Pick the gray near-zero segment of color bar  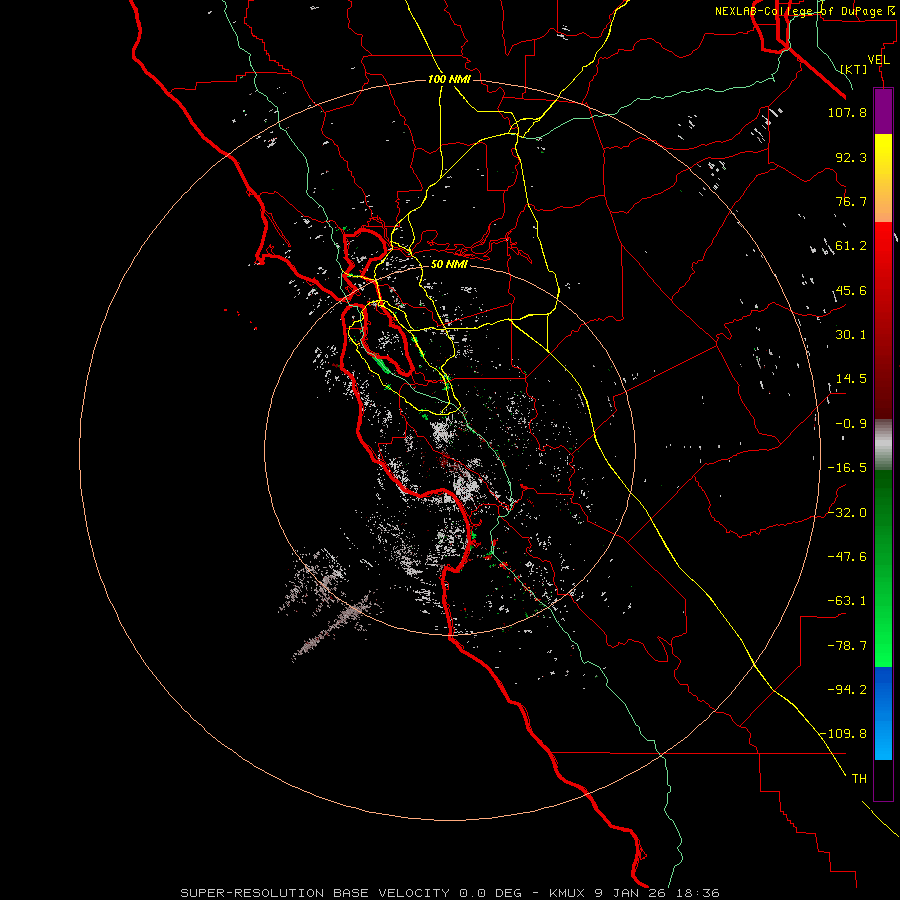point(883,445)
